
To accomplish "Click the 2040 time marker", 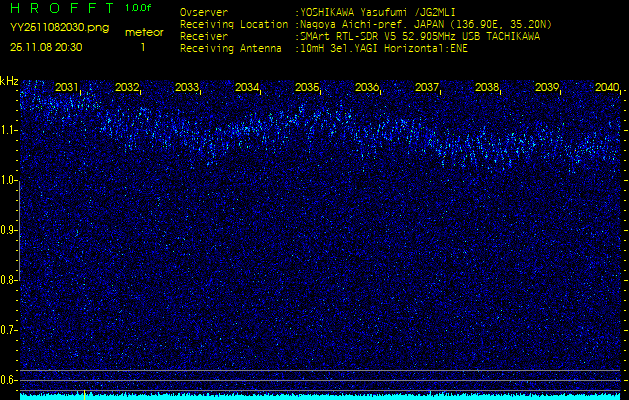I will (606, 88).
